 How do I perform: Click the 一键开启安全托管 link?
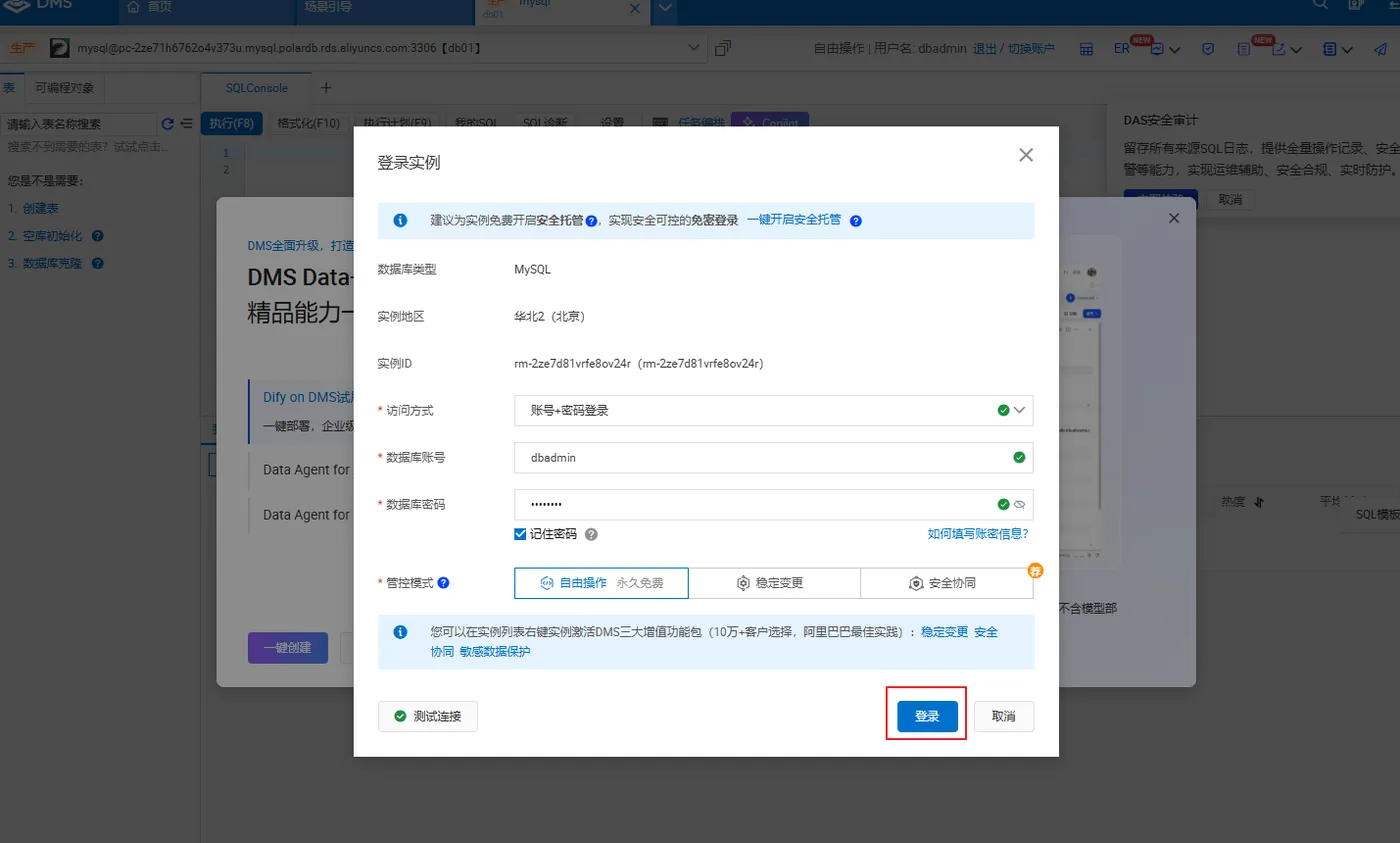tap(794, 220)
